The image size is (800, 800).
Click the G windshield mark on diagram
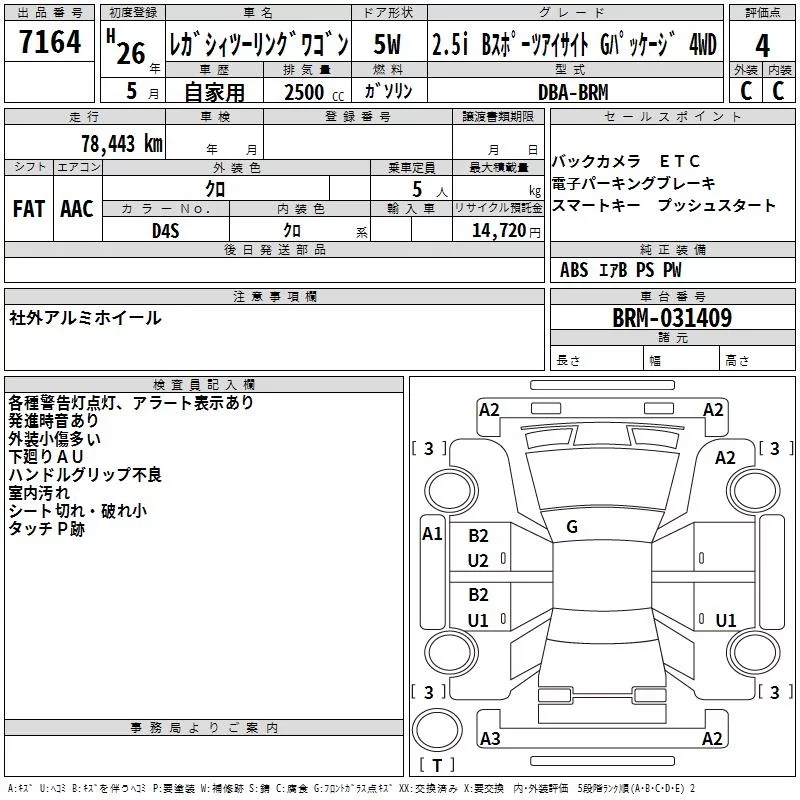click(x=572, y=527)
